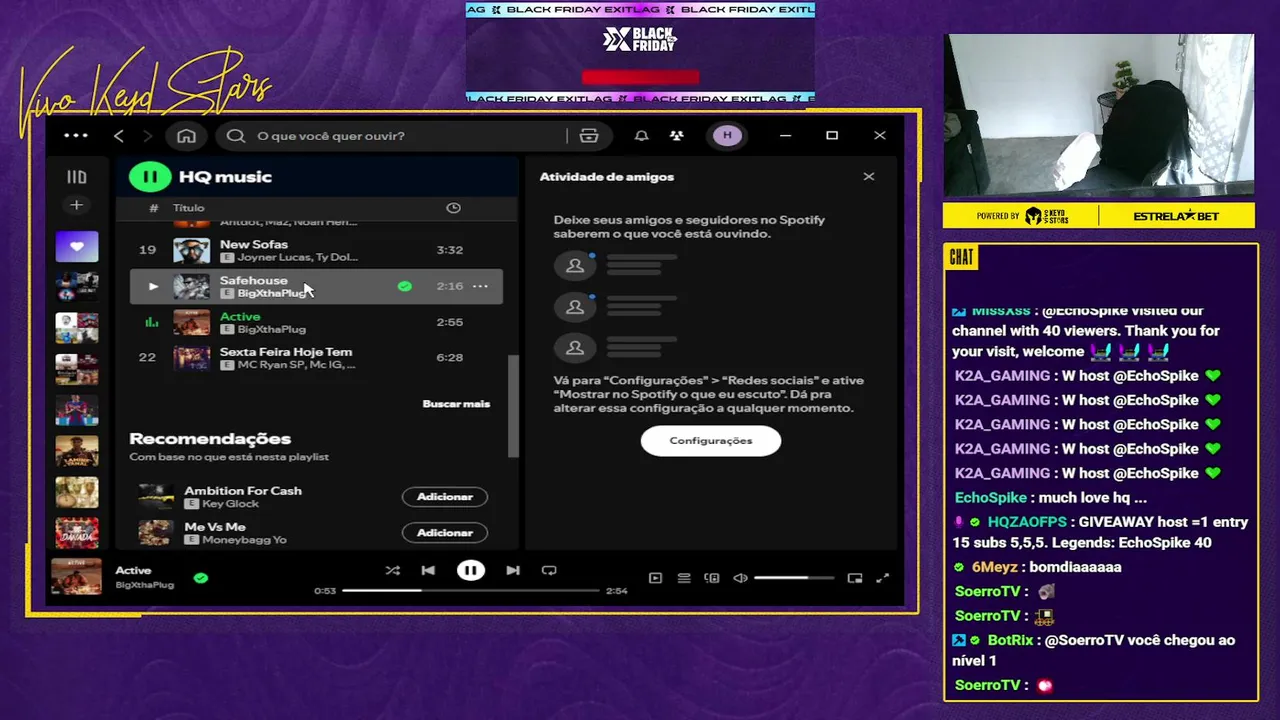The image size is (1280, 720).
Task: Open the three-dots app menu in Spotify
Action: (x=76, y=136)
